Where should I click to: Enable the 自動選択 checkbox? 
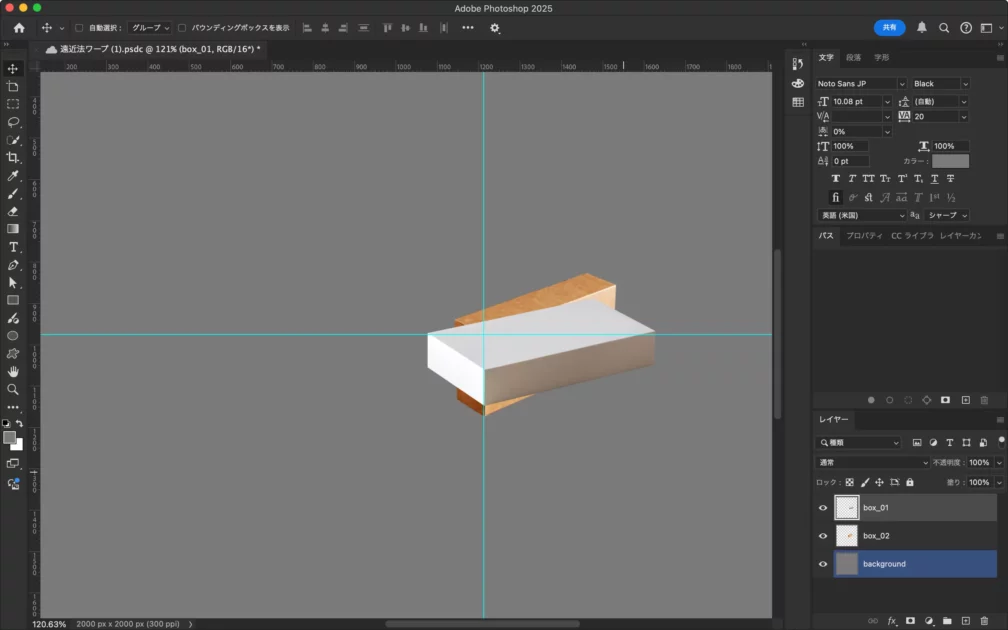(x=79, y=28)
